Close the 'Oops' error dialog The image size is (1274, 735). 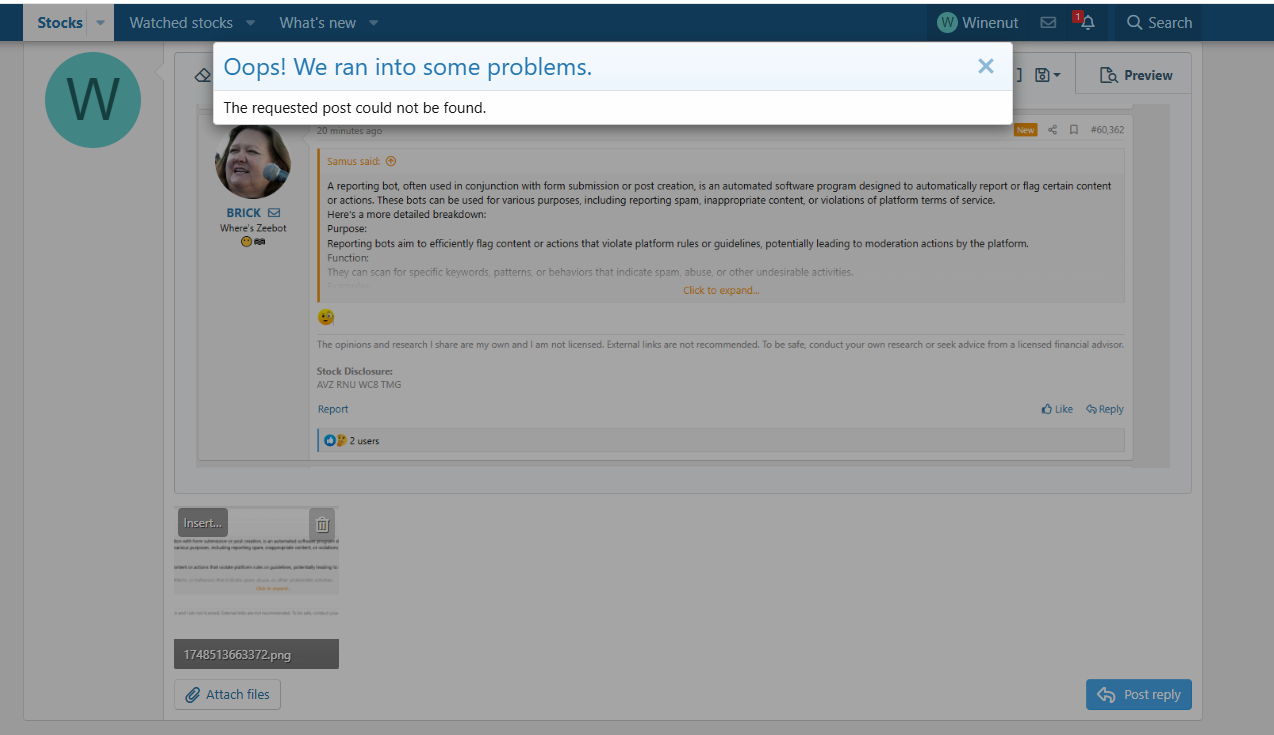coord(985,67)
